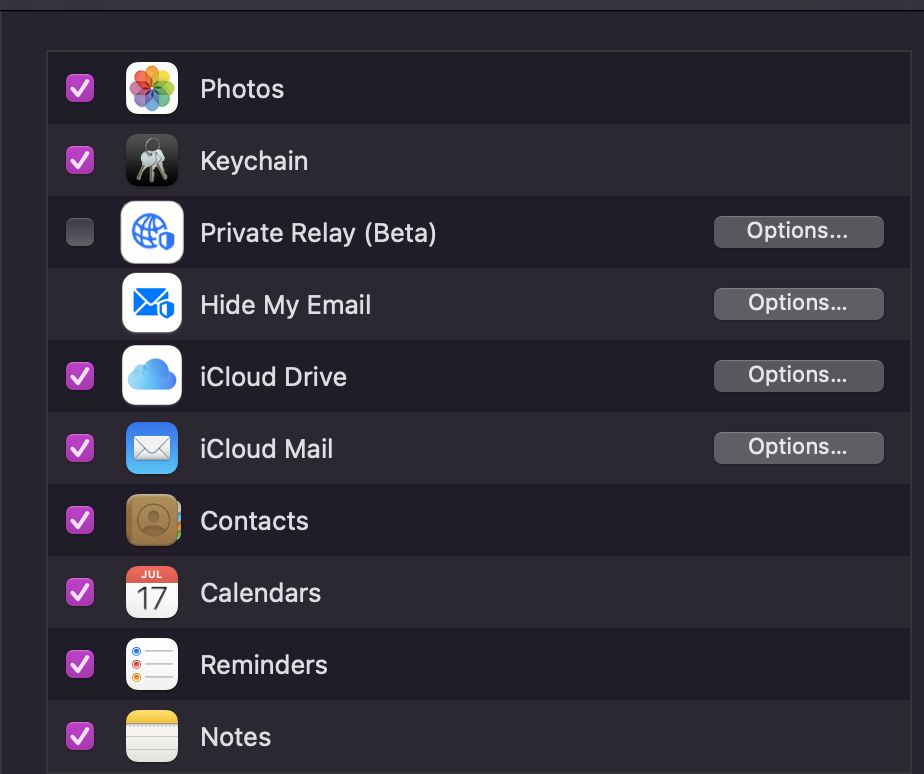Click the Contacts app icon
This screenshot has height=774, width=924.
[x=152, y=520]
